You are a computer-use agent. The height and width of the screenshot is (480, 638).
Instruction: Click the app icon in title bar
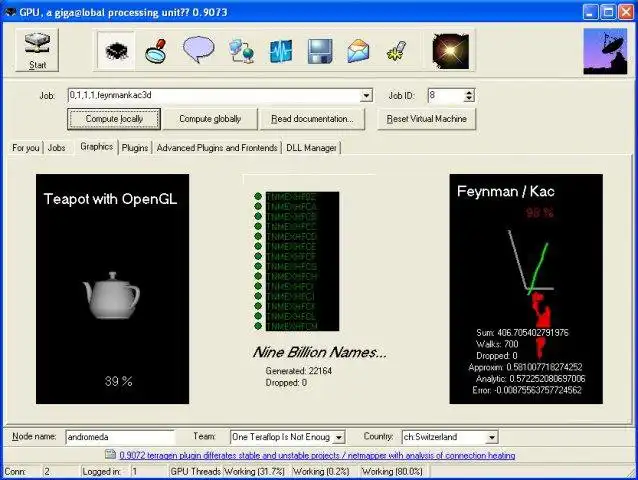point(10,12)
